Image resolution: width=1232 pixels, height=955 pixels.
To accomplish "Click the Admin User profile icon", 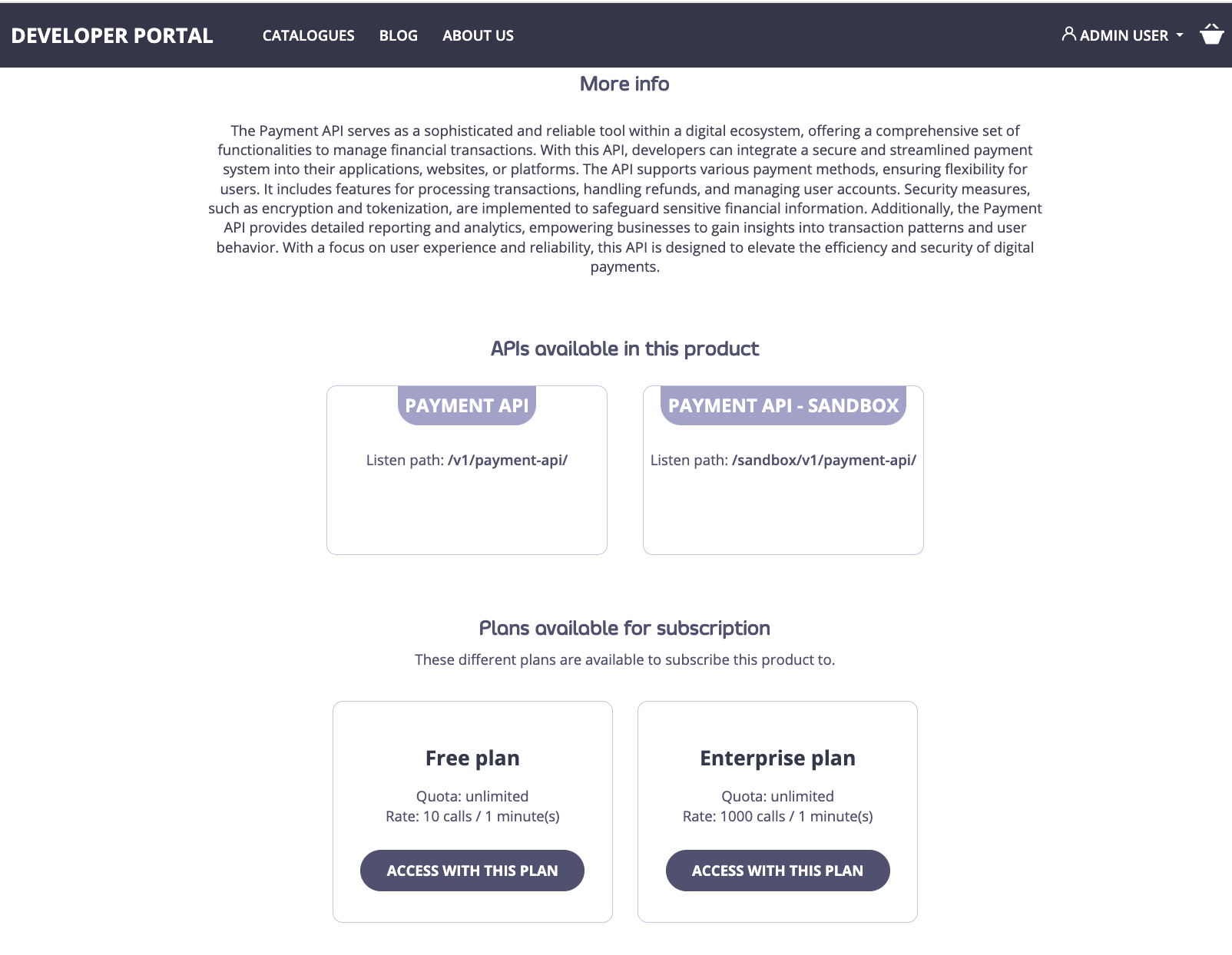I will point(1068,34).
